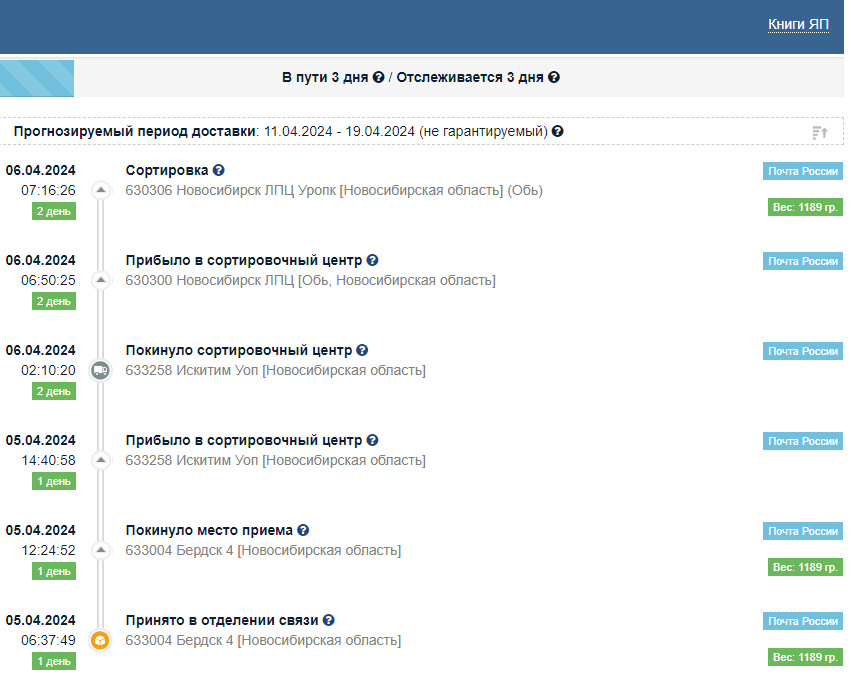
Task: Click the striped progress bar segment
Action: pos(37,78)
